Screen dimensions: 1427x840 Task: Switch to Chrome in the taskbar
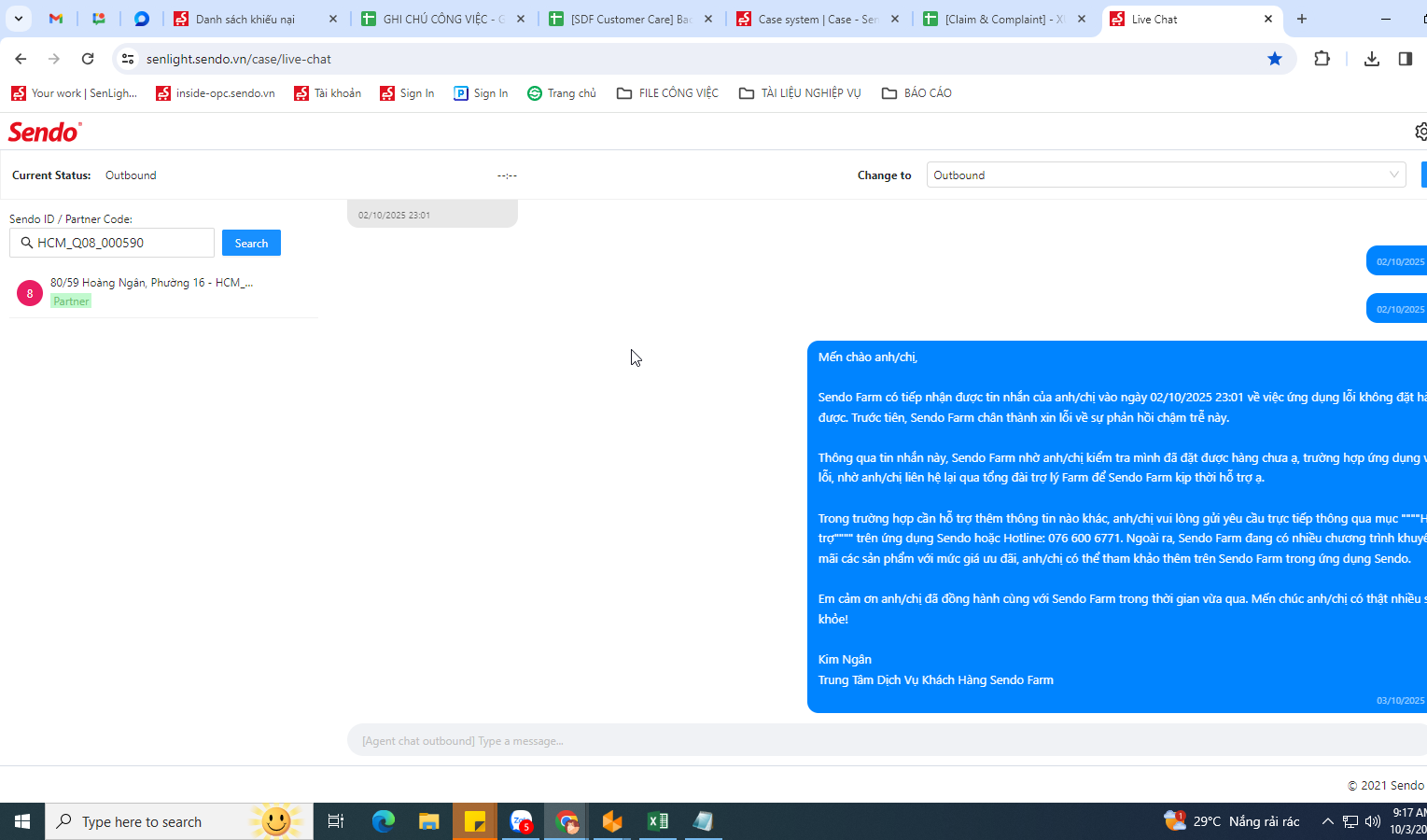click(567, 821)
